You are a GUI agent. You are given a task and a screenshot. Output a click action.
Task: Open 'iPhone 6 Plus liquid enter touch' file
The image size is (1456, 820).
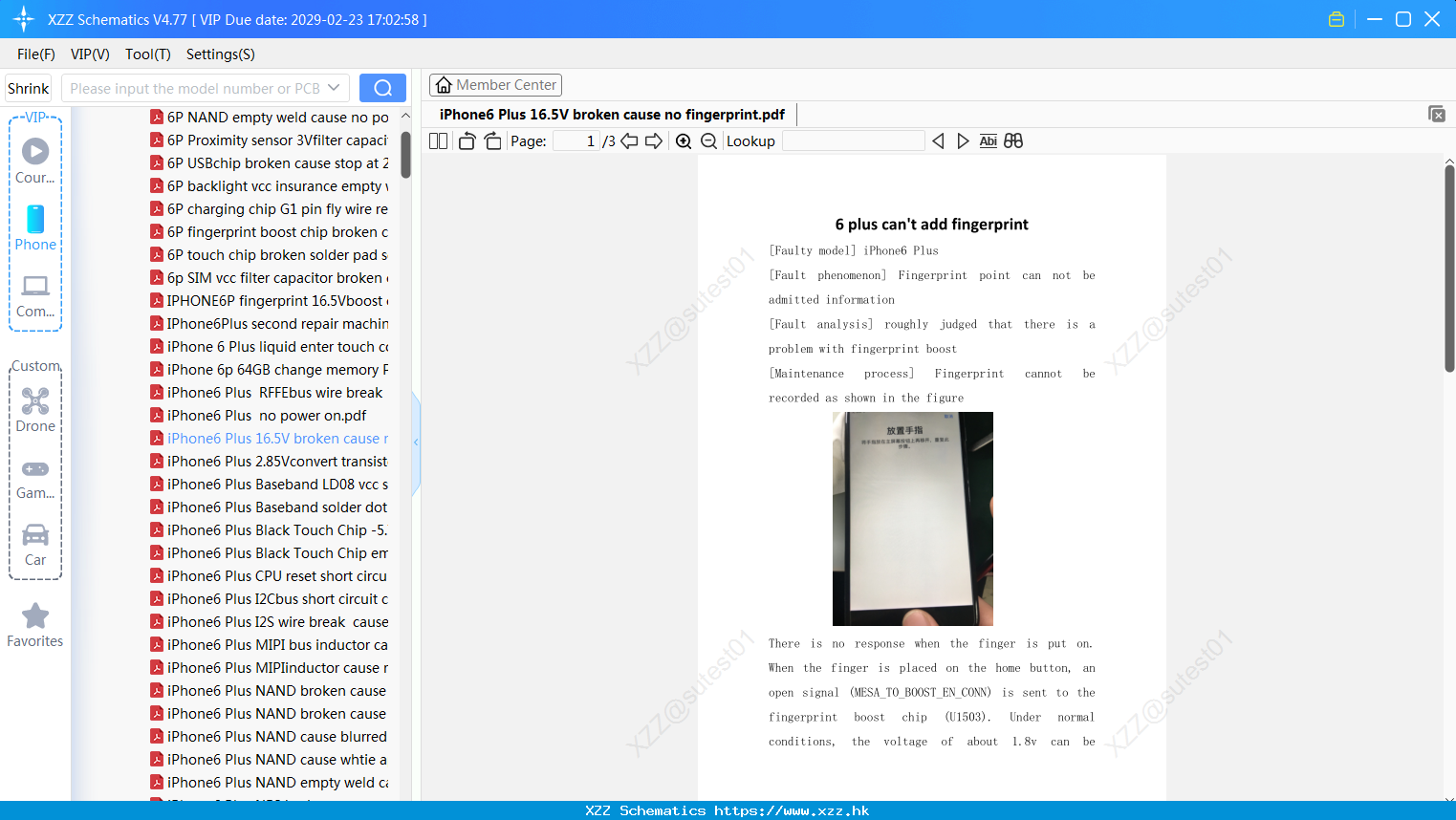tap(270, 347)
